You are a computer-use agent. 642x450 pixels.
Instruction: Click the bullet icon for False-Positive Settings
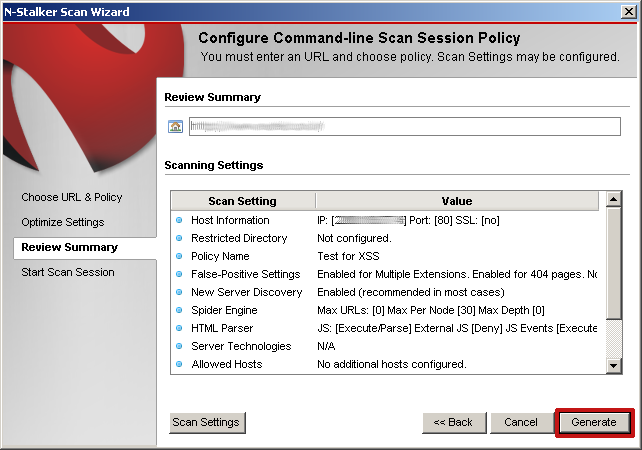(x=179, y=274)
